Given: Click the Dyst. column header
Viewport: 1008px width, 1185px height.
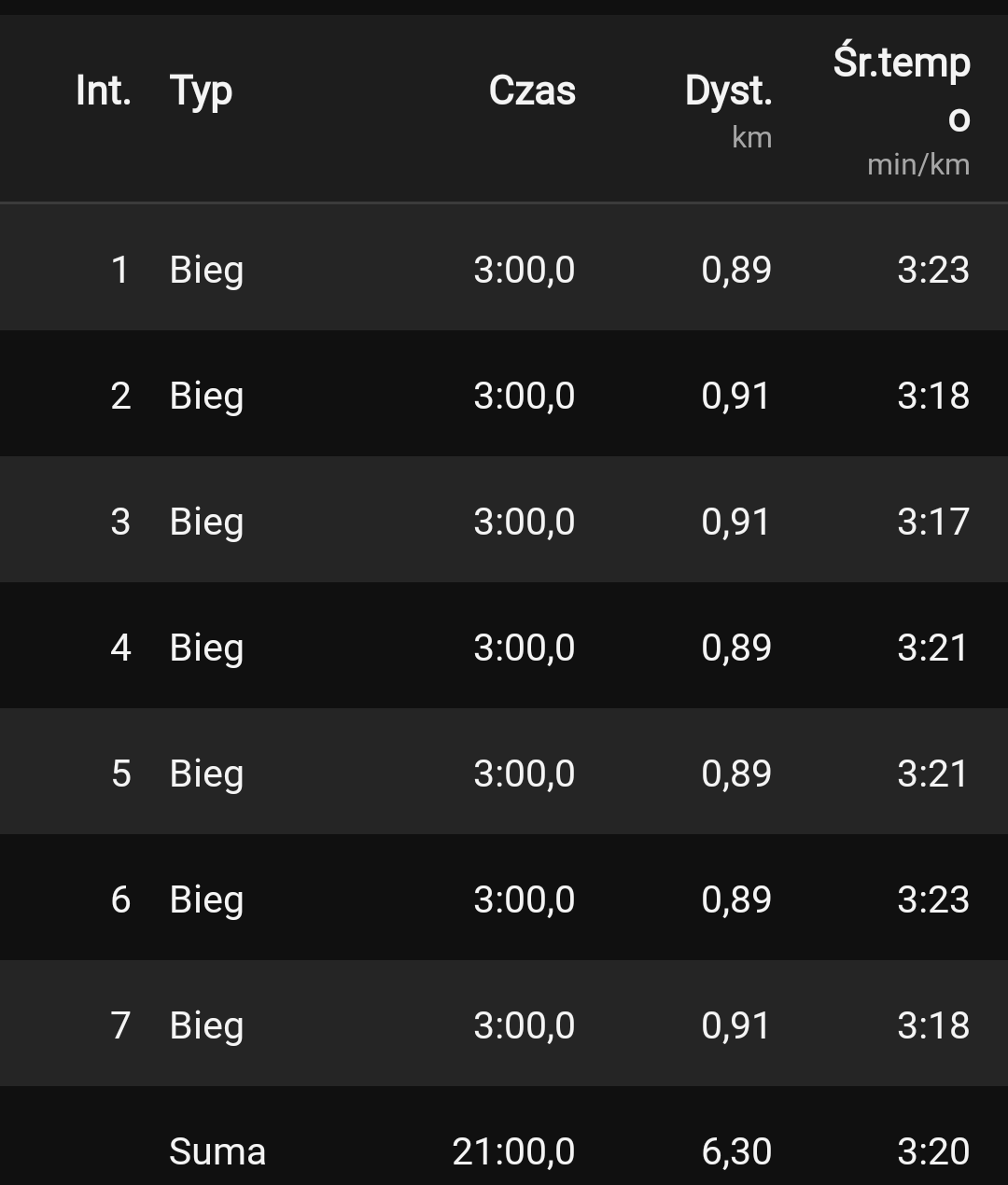Looking at the screenshot, I should coord(728,91).
